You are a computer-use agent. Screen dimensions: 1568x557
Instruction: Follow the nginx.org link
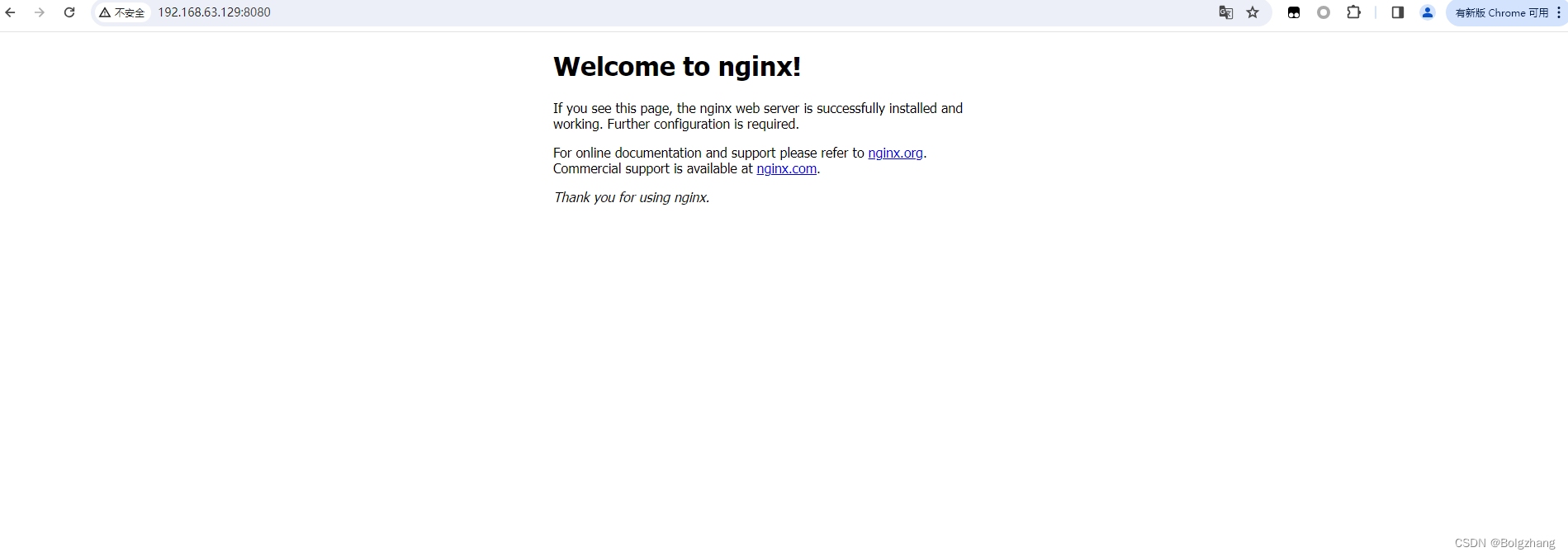point(895,153)
